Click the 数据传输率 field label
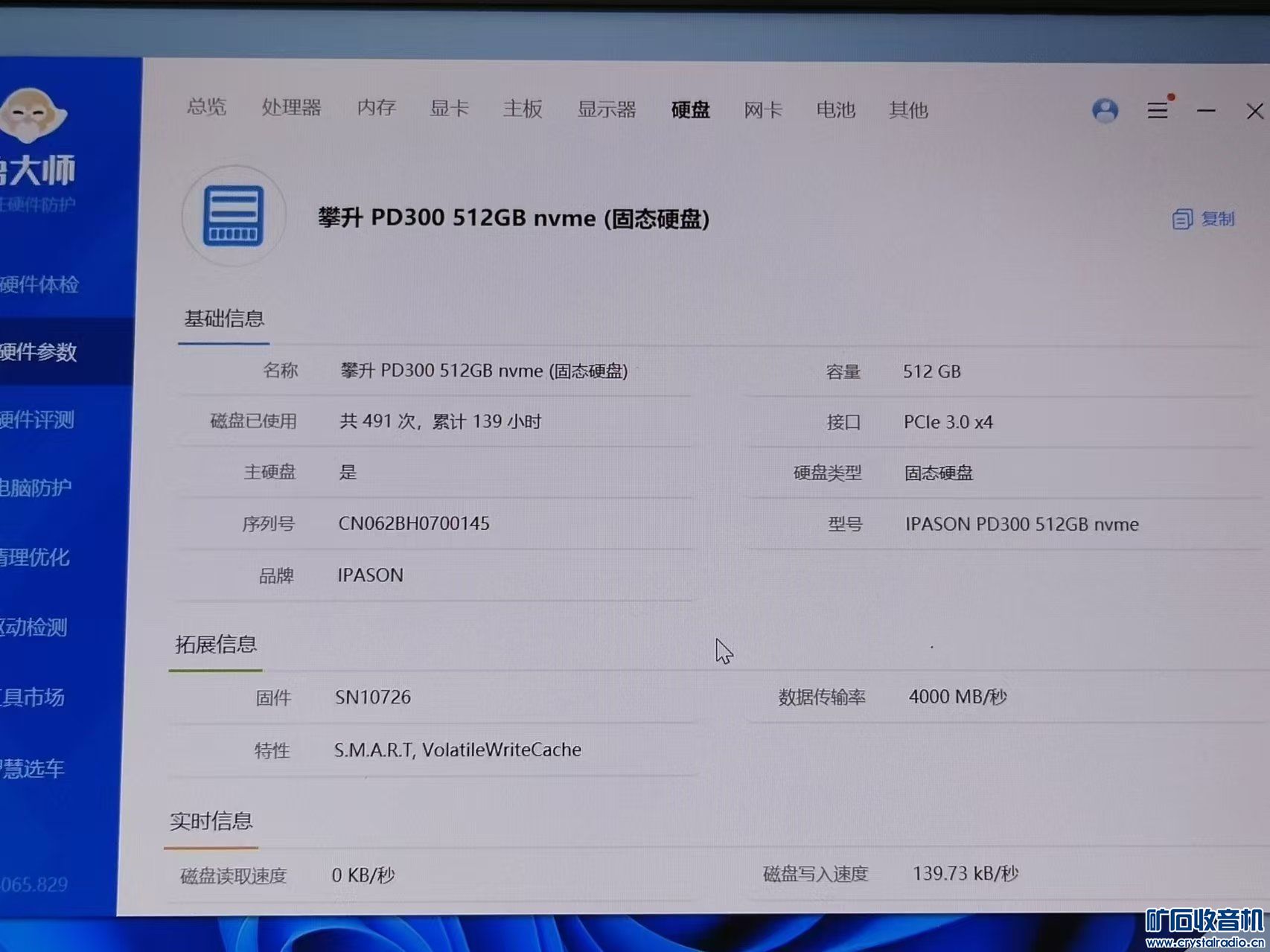Viewport: 1270px width, 952px height. pos(822,697)
